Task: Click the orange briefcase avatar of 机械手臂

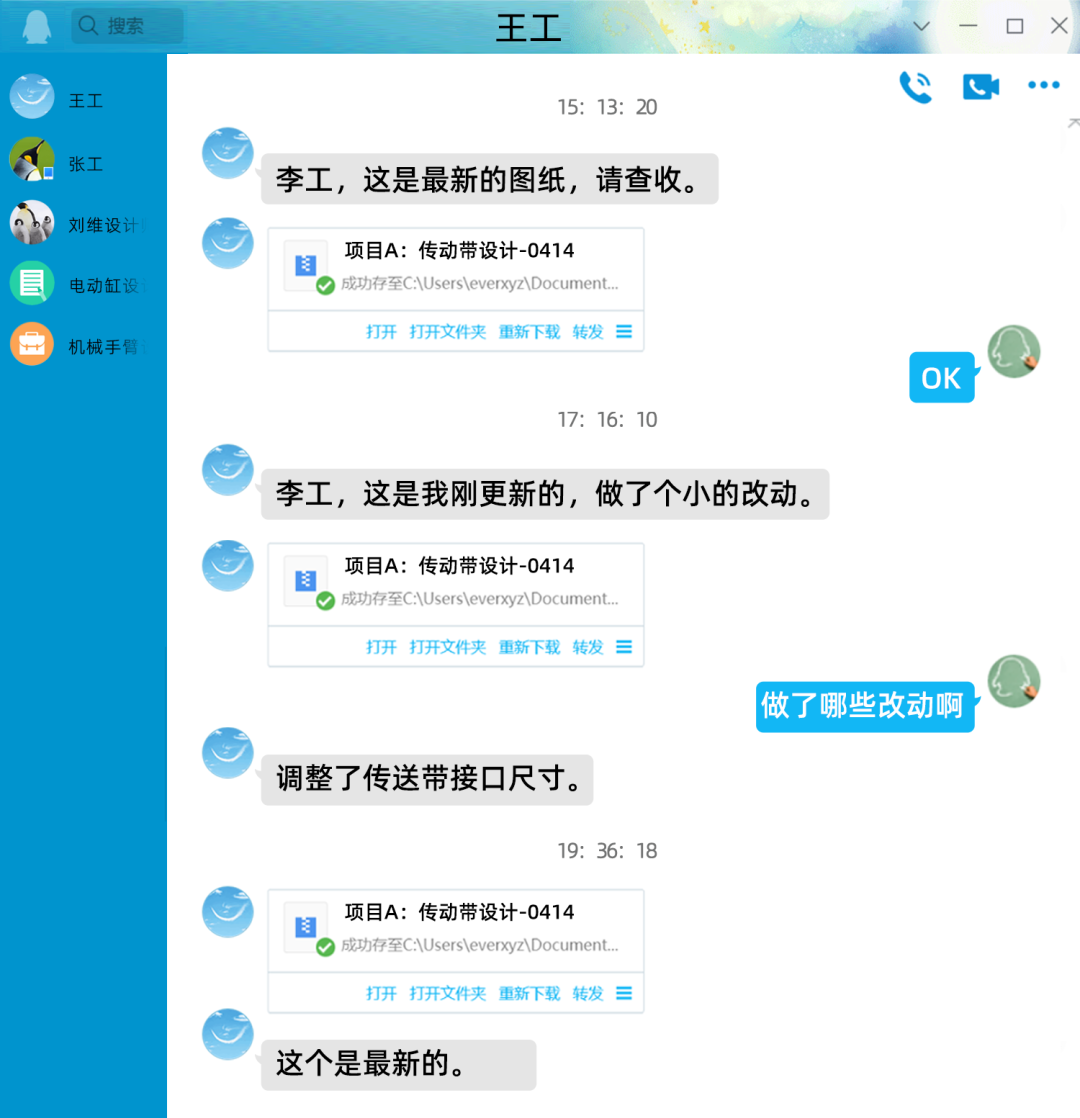Action: coord(31,344)
